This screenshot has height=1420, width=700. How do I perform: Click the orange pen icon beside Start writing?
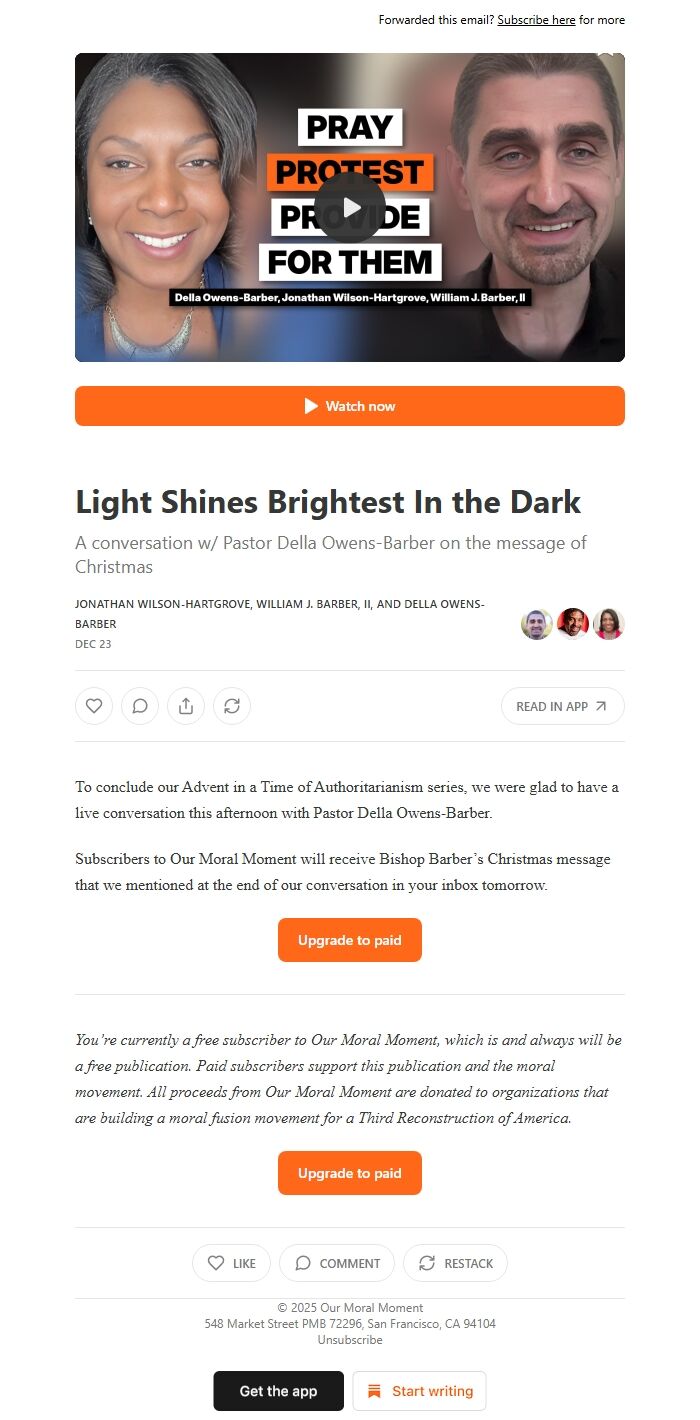pos(375,1391)
